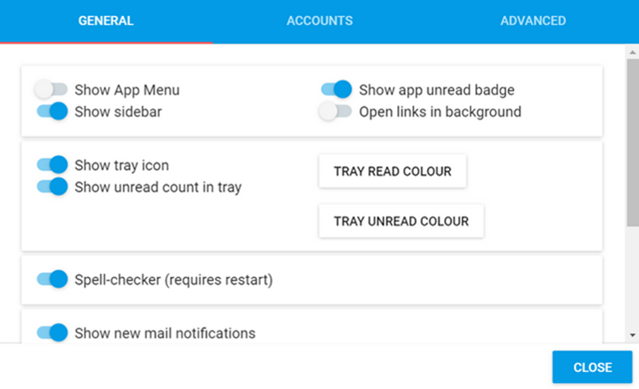Click the vertical scrollbar thumb
The width and height of the screenshot is (639, 389).
click(x=632, y=142)
